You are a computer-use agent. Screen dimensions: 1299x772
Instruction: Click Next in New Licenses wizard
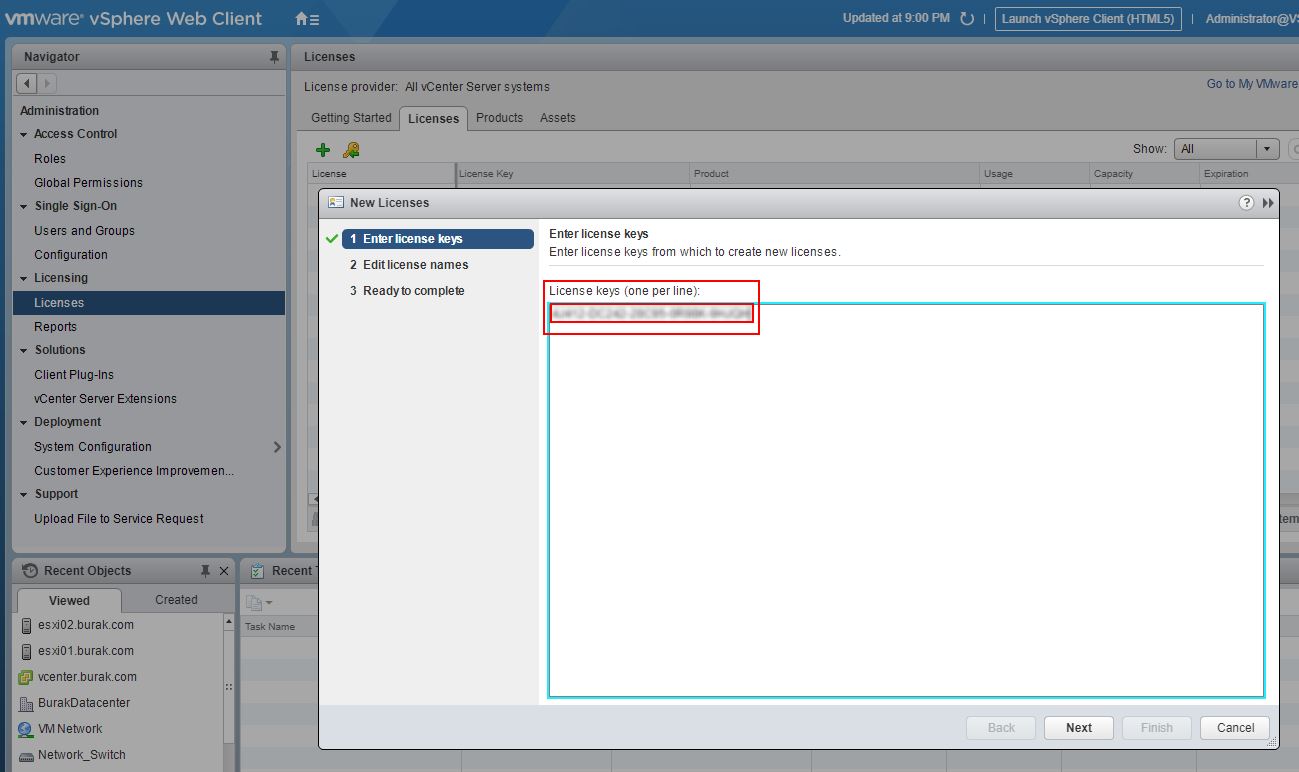click(x=1079, y=728)
